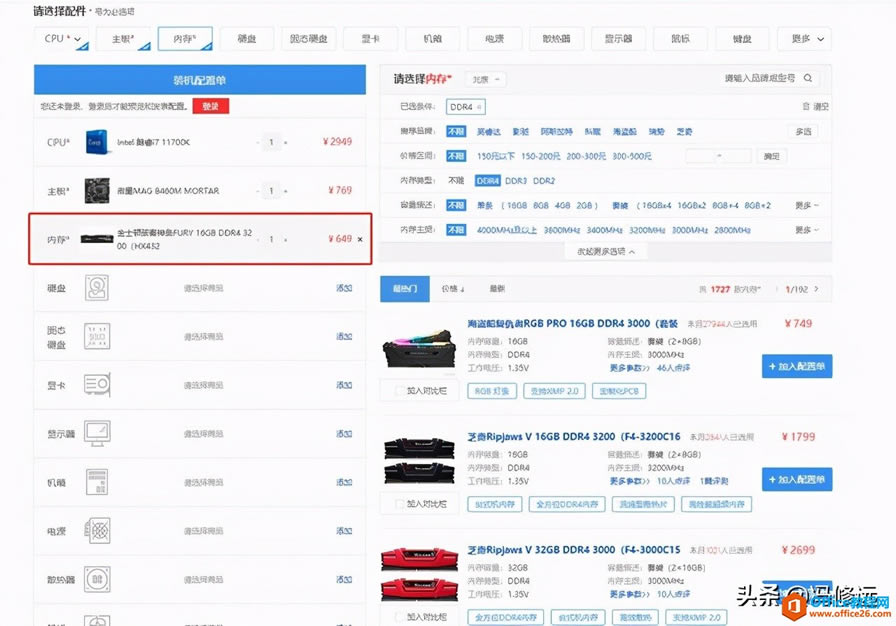Open the city dropdown beside 请选择内存

(486, 79)
